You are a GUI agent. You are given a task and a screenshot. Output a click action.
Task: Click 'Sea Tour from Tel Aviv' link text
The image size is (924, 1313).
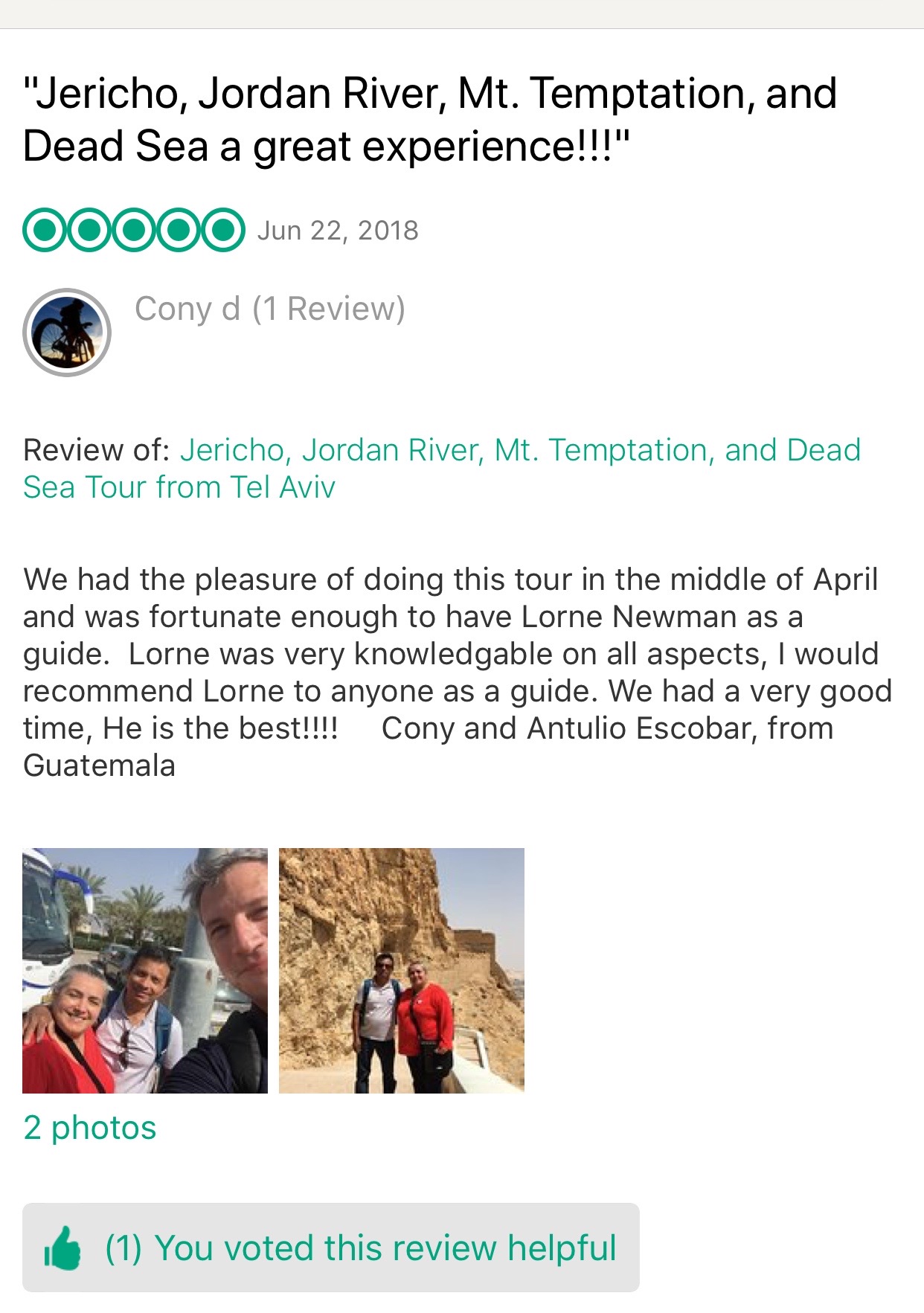point(179,487)
